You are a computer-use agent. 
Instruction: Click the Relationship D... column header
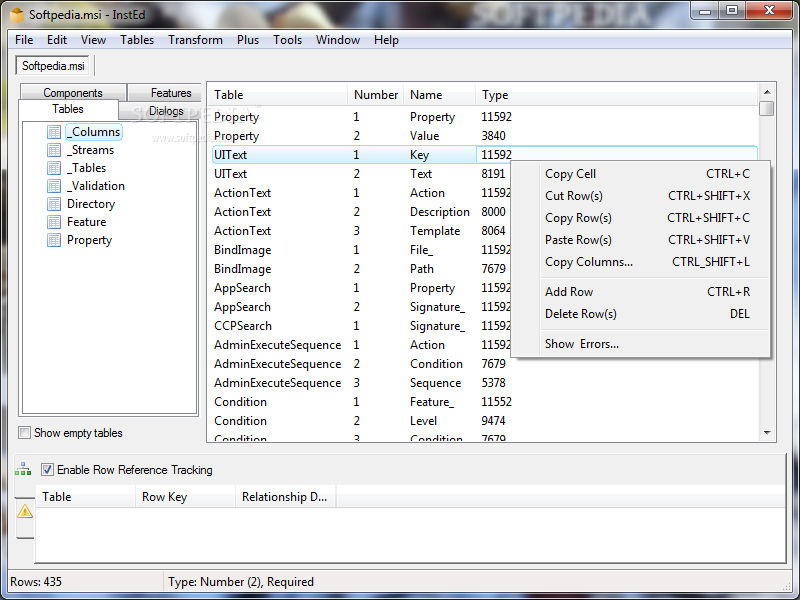click(285, 497)
